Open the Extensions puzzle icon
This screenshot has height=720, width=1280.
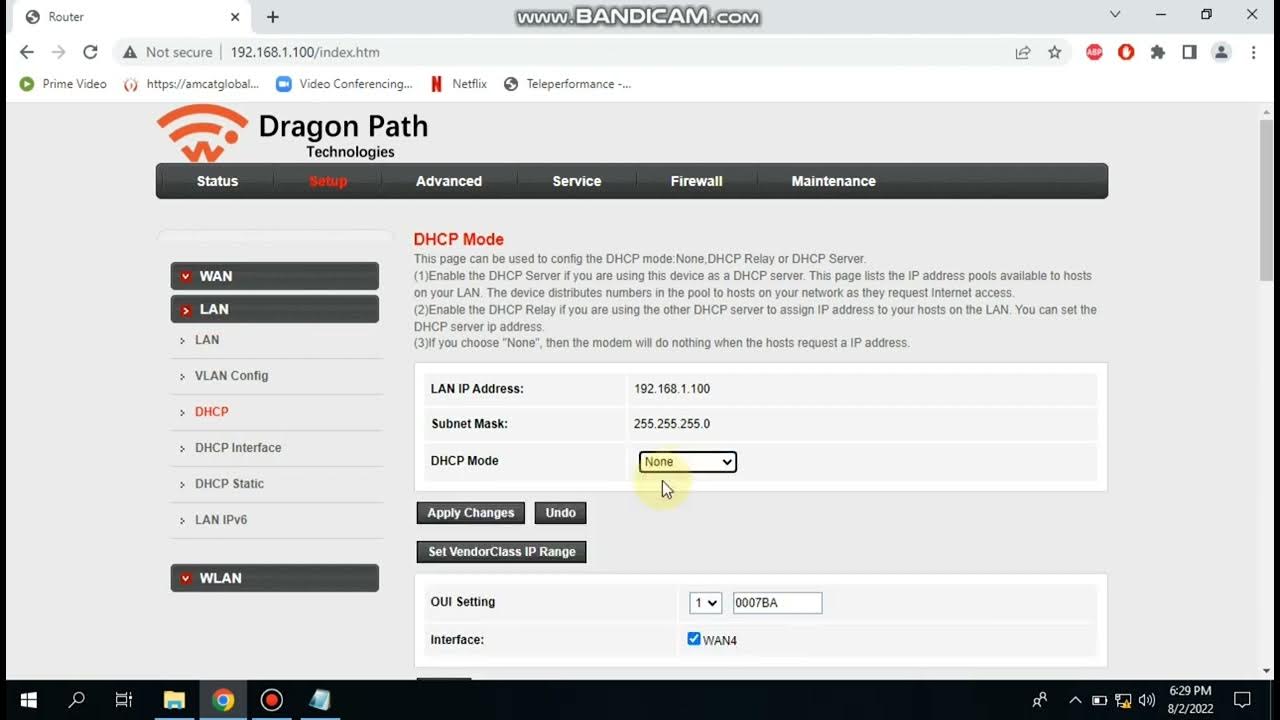pyautogui.click(x=1158, y=52)
